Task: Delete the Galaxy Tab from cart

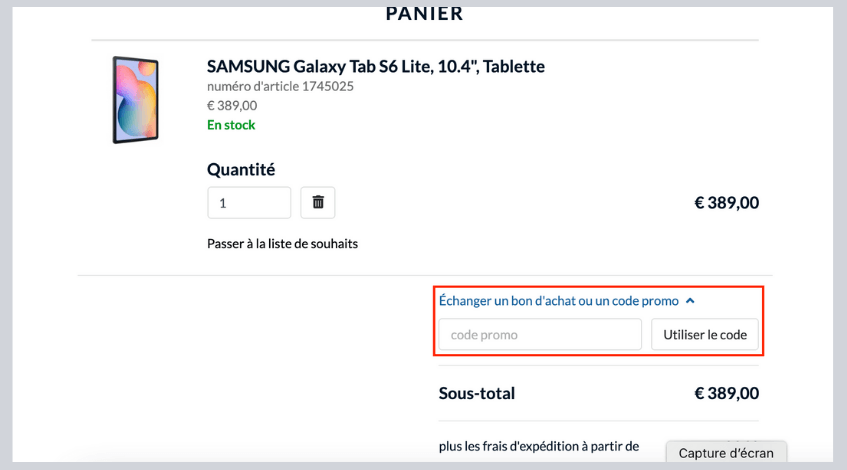Action: click(318, 203)
